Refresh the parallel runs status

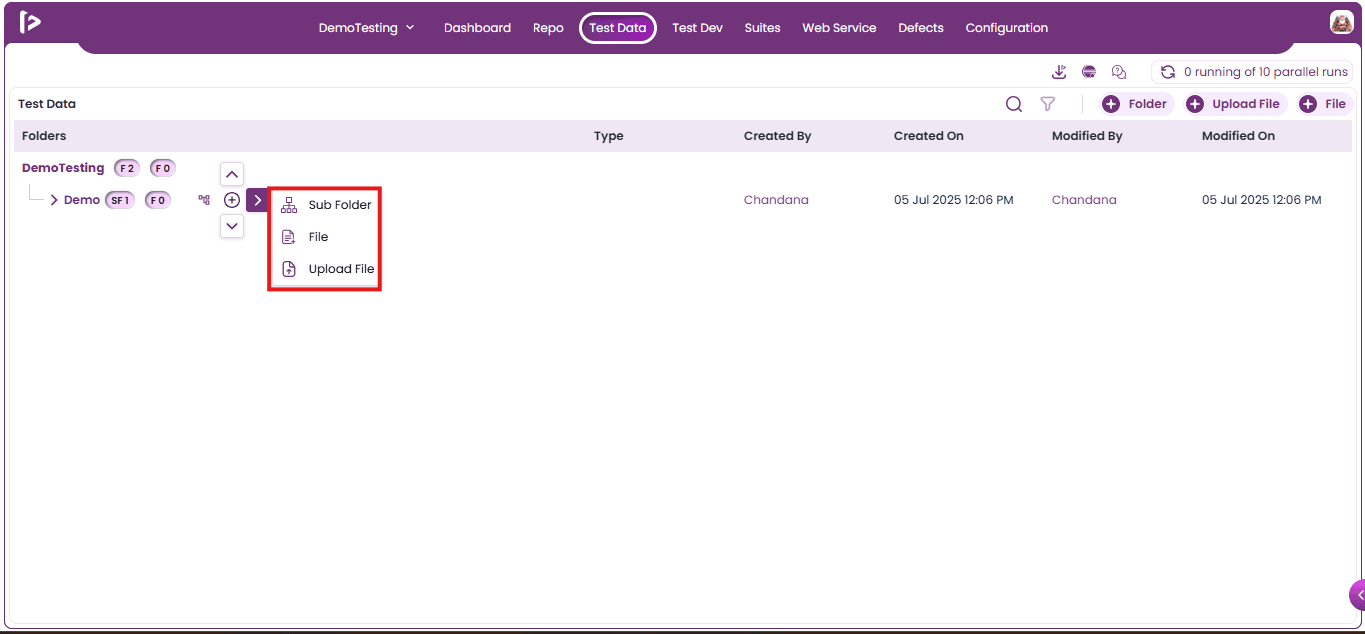[x=1167, y=72]
